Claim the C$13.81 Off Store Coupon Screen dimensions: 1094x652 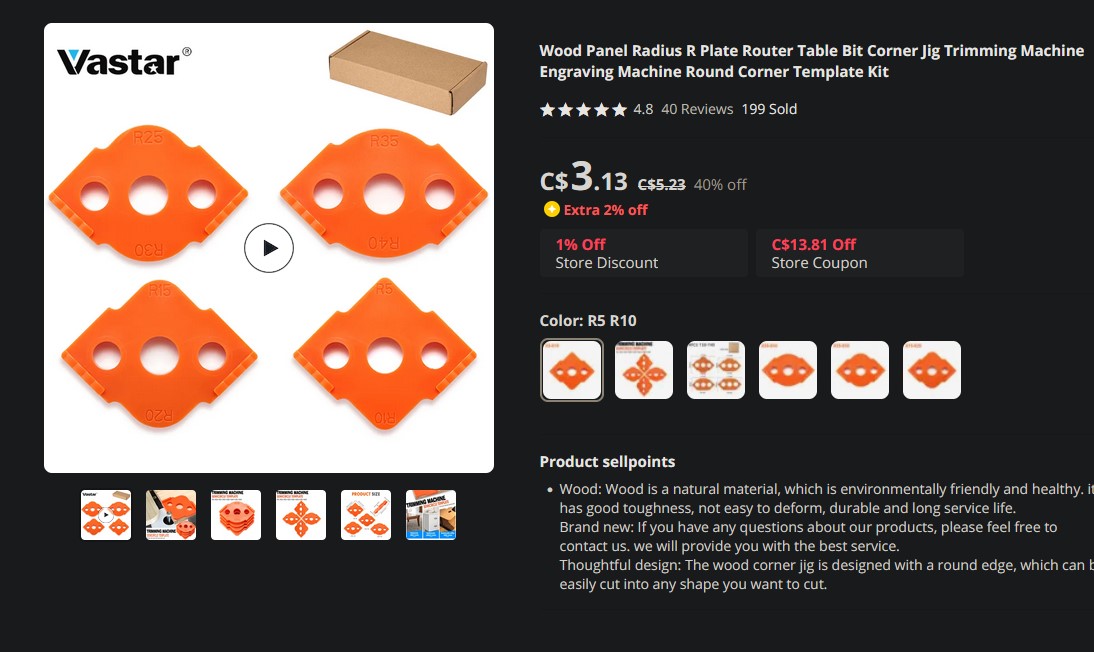click(x=860, y=253)
